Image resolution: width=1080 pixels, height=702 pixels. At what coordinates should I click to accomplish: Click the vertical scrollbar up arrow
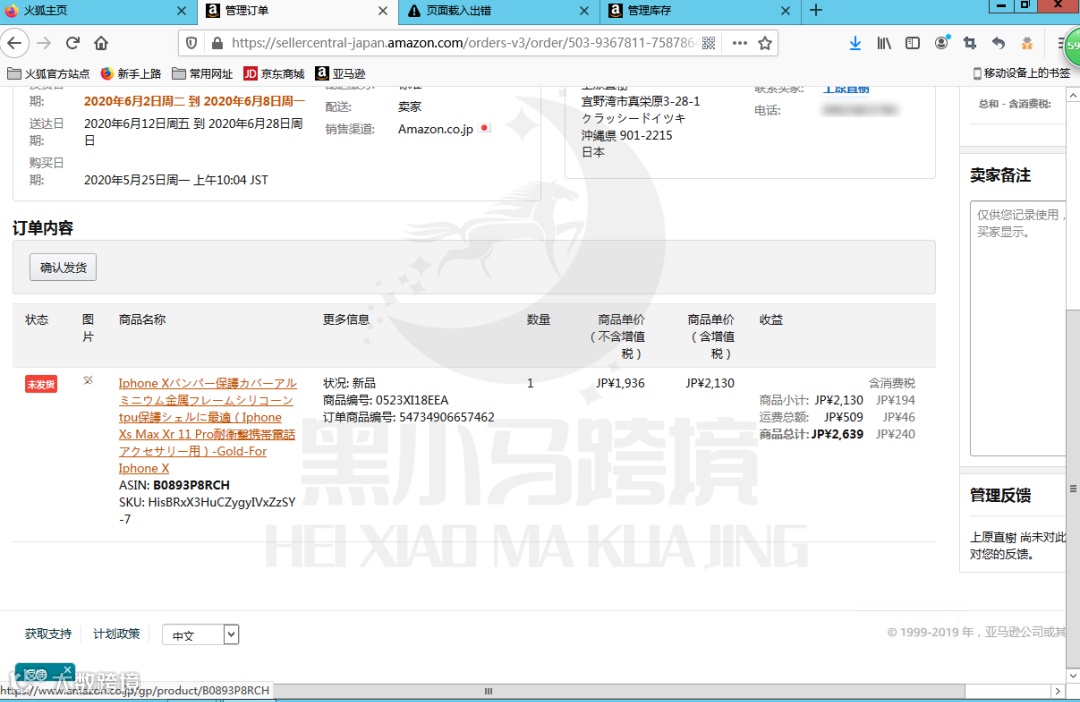tap(1073, 96)
